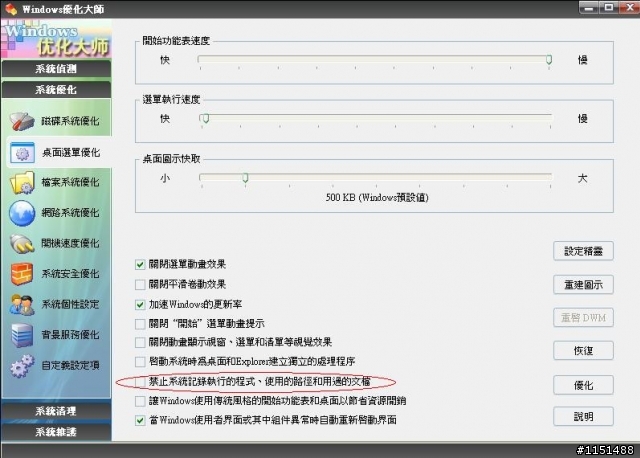
Task: Click the 選單執行速度 slider thumb
Action: (x=206, y=119)
